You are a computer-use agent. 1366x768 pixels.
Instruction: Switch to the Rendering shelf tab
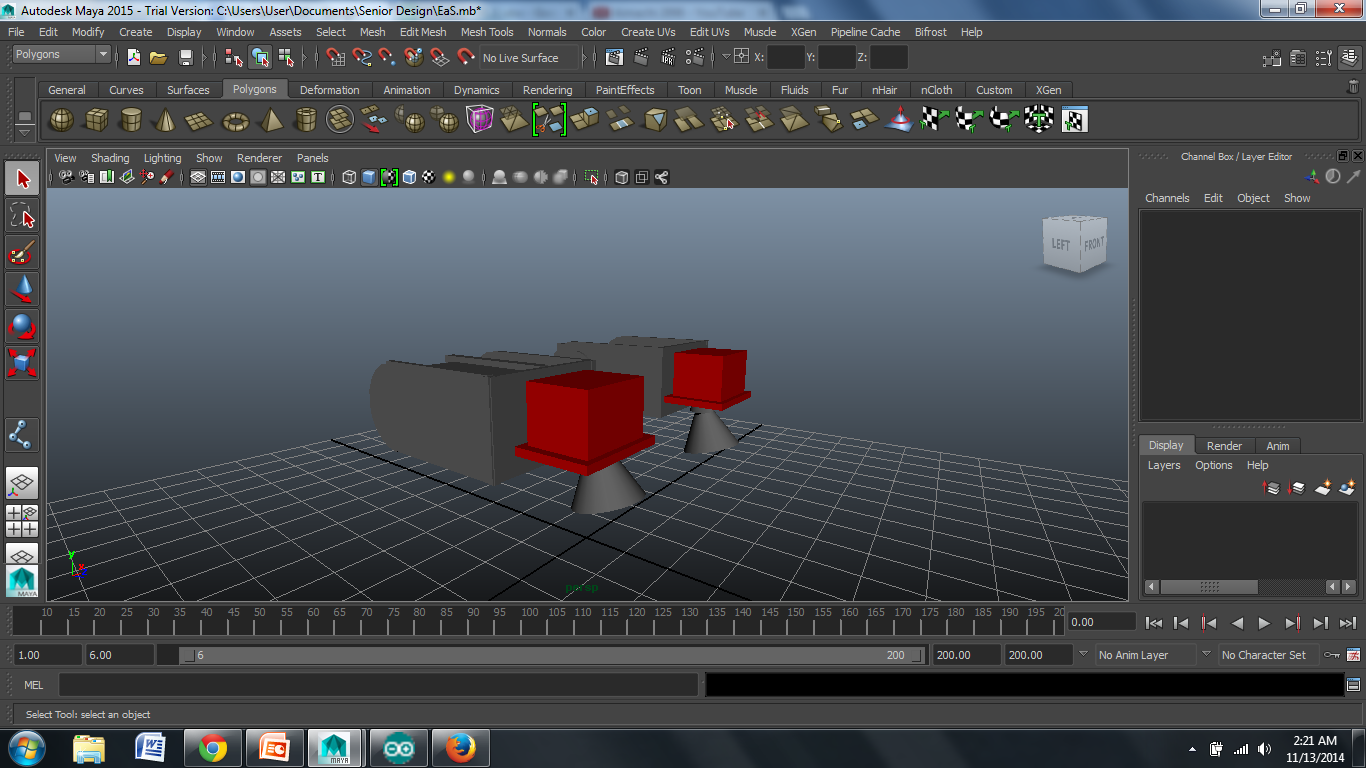547,90
